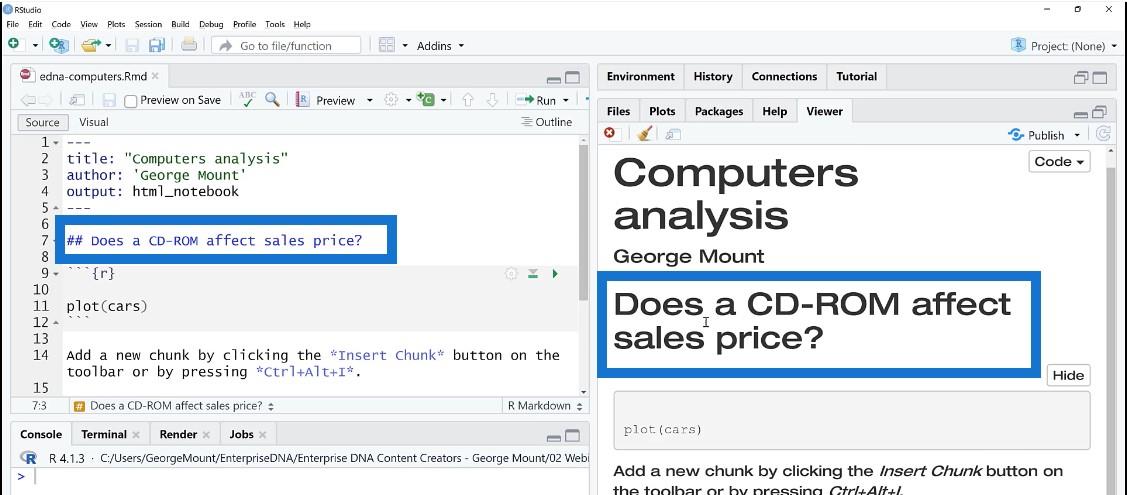Click the Publish button in Viewer
This screenshot has width=1127, height=495.
tap(1036, 135)
